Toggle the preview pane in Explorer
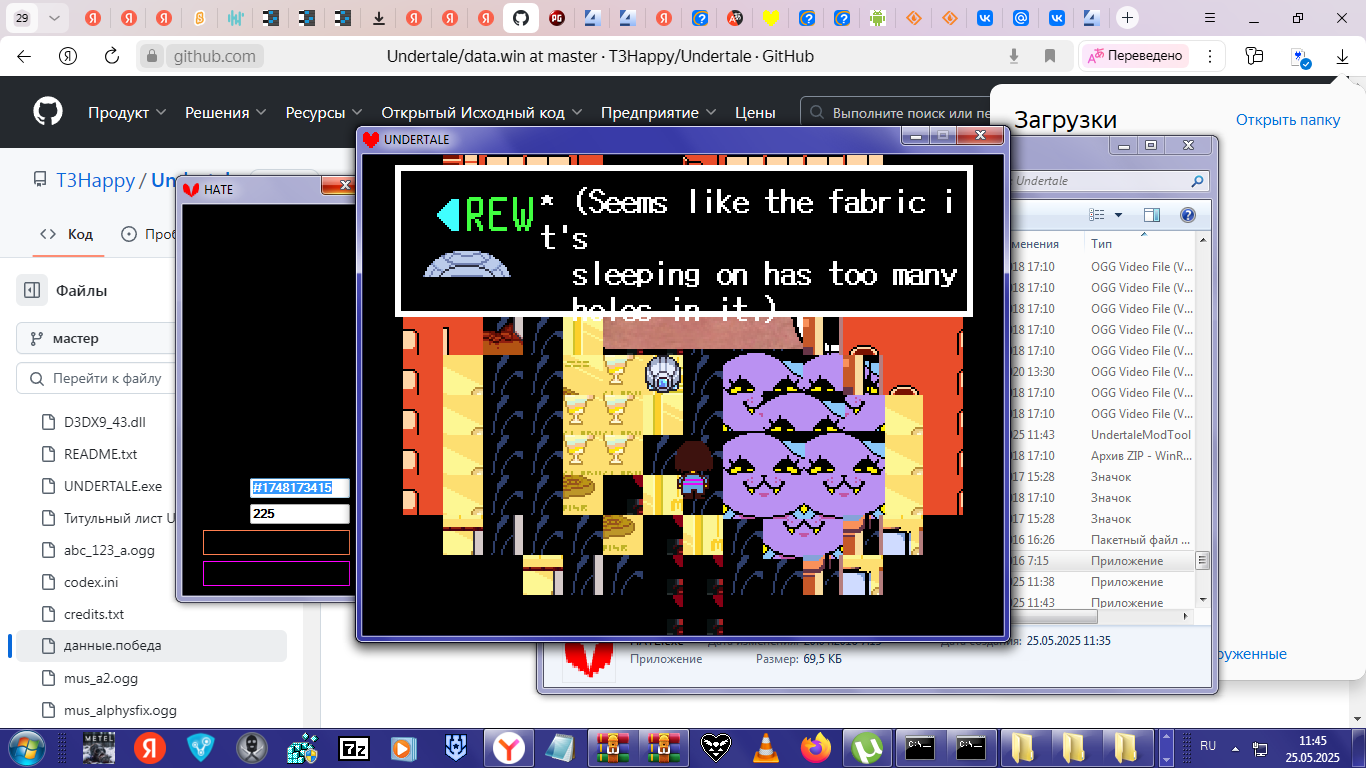 click(x=1152, y=215)
